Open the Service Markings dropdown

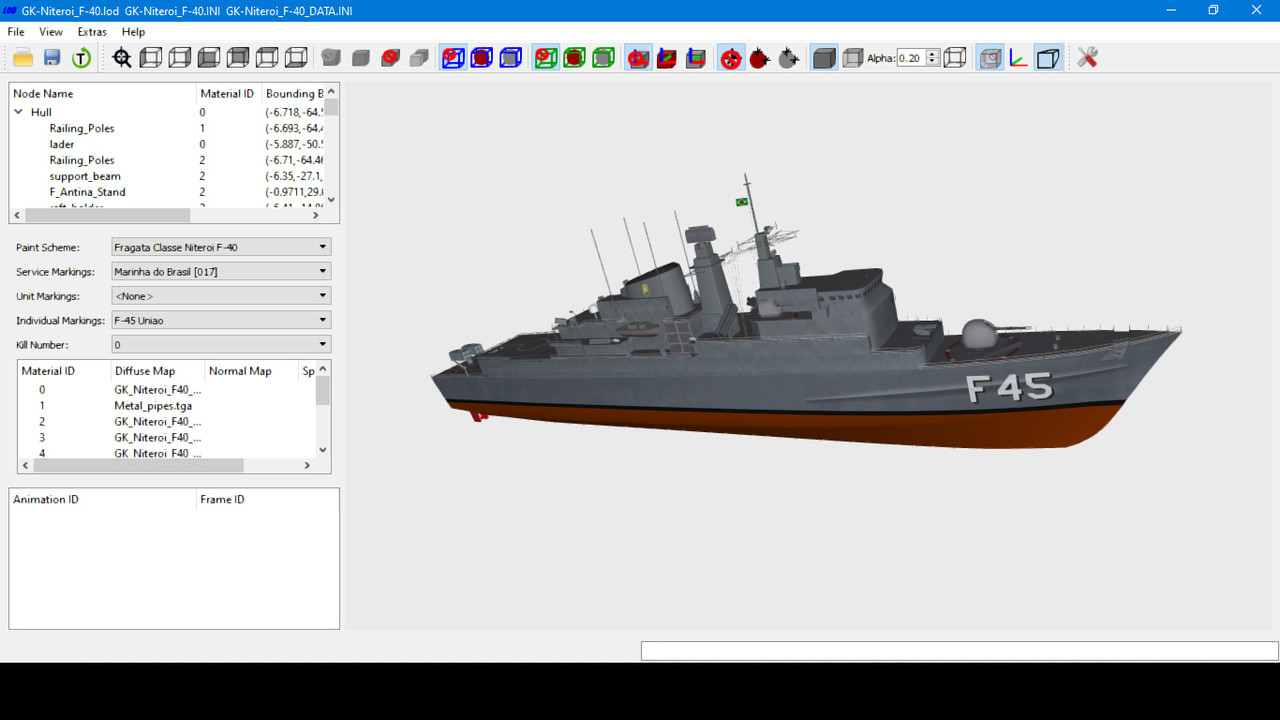220,271
